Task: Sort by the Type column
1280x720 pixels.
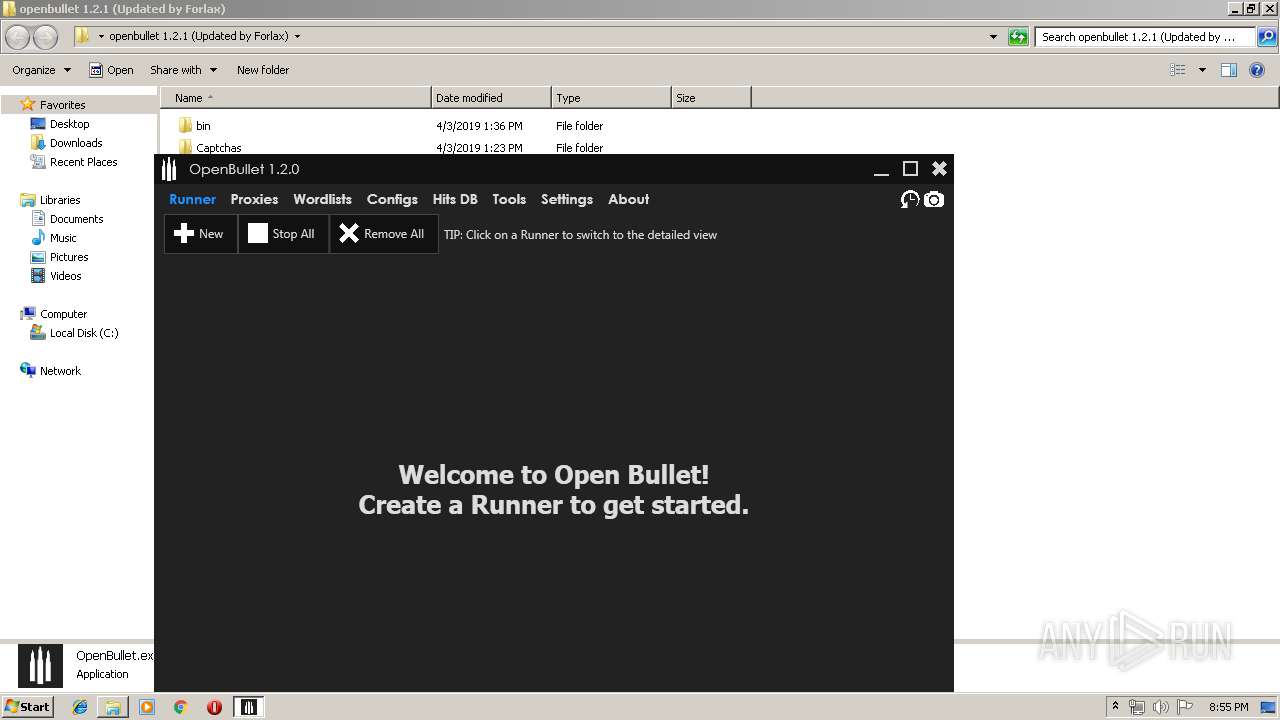Action: pyautogui.click(x=611, y=98)
